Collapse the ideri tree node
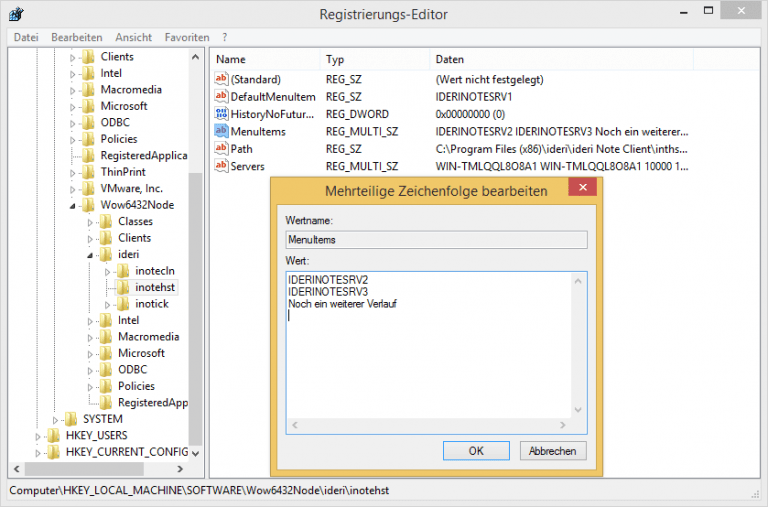This screenshot has width=768, height=507. [x=90, y=255]
